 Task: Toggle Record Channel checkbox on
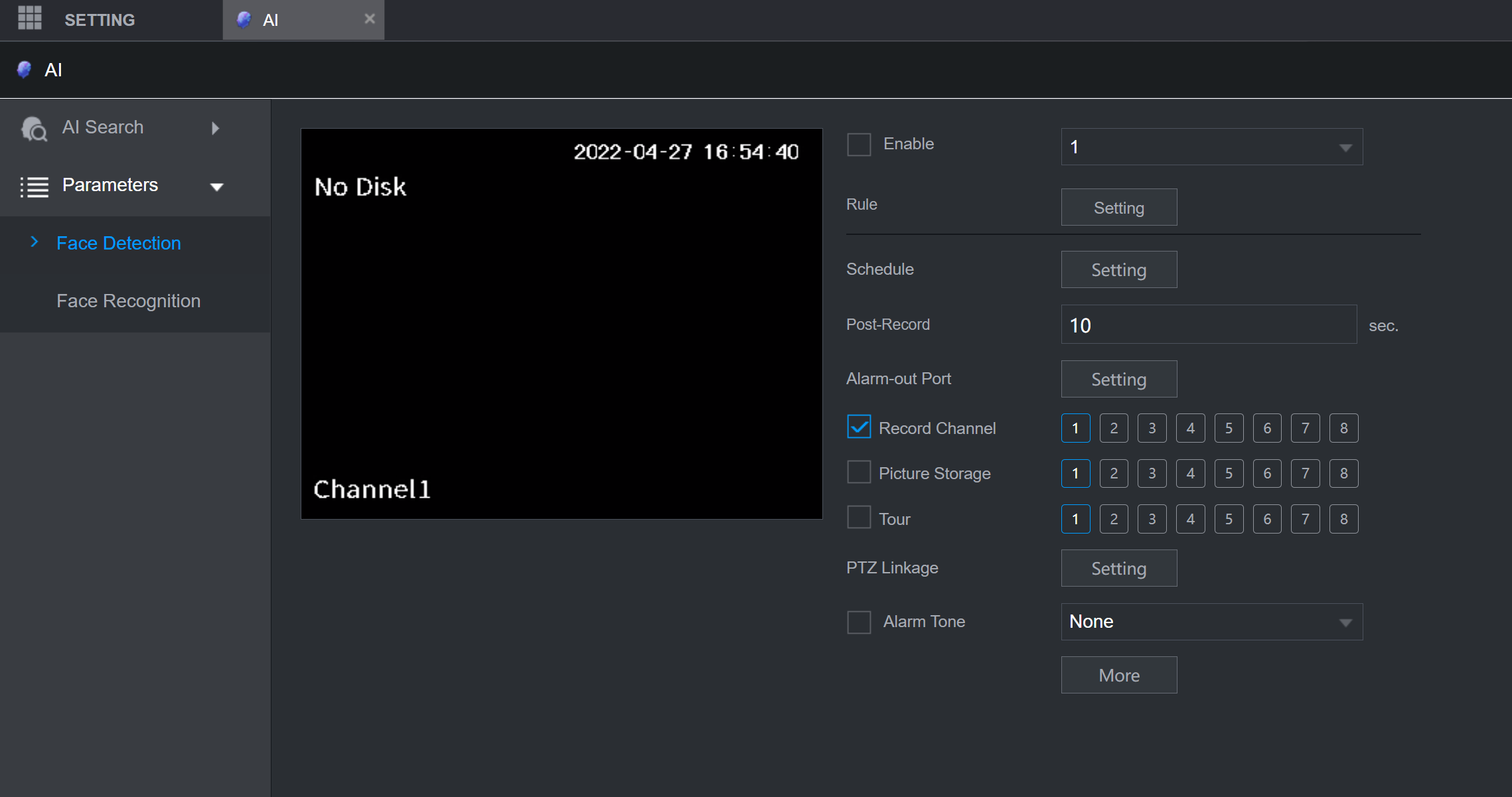click(x=858, y=427)
